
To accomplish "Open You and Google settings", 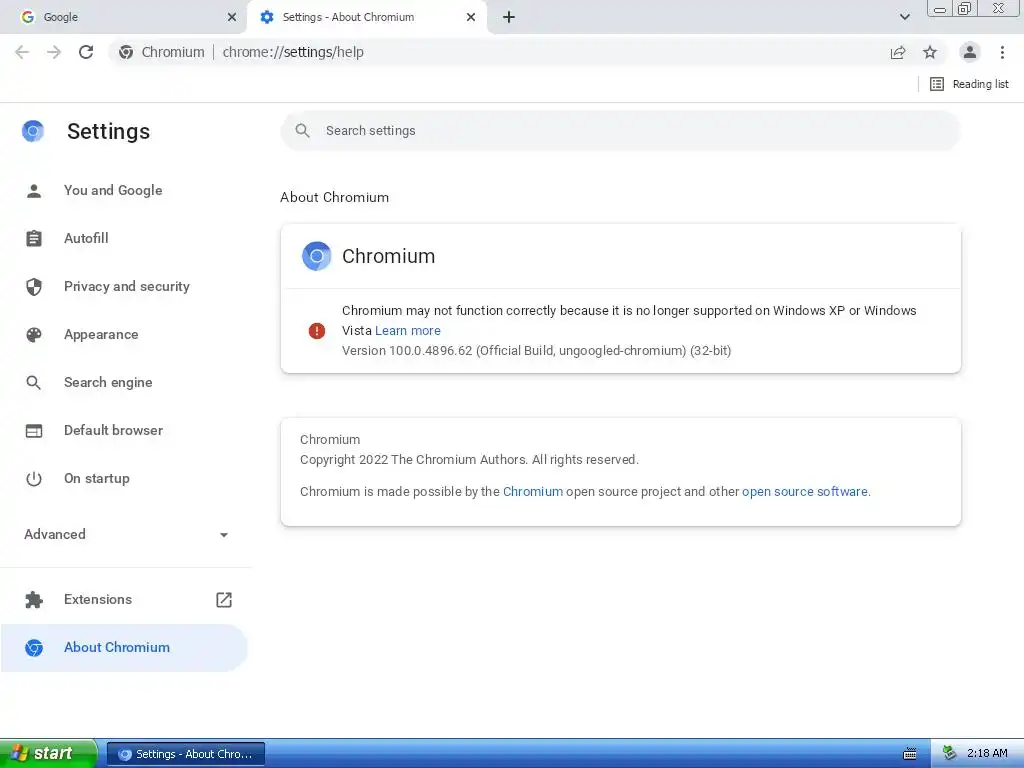I will tap(124, 190).
